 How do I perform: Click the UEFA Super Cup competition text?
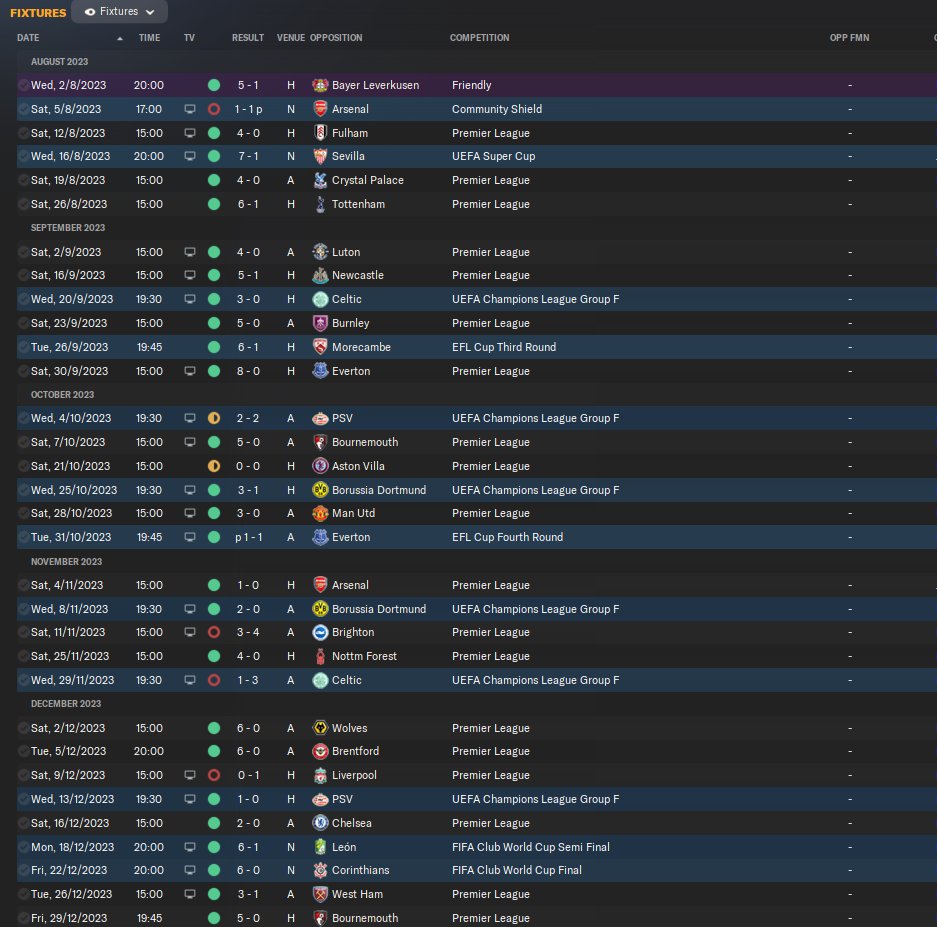(x=493, y=156)
